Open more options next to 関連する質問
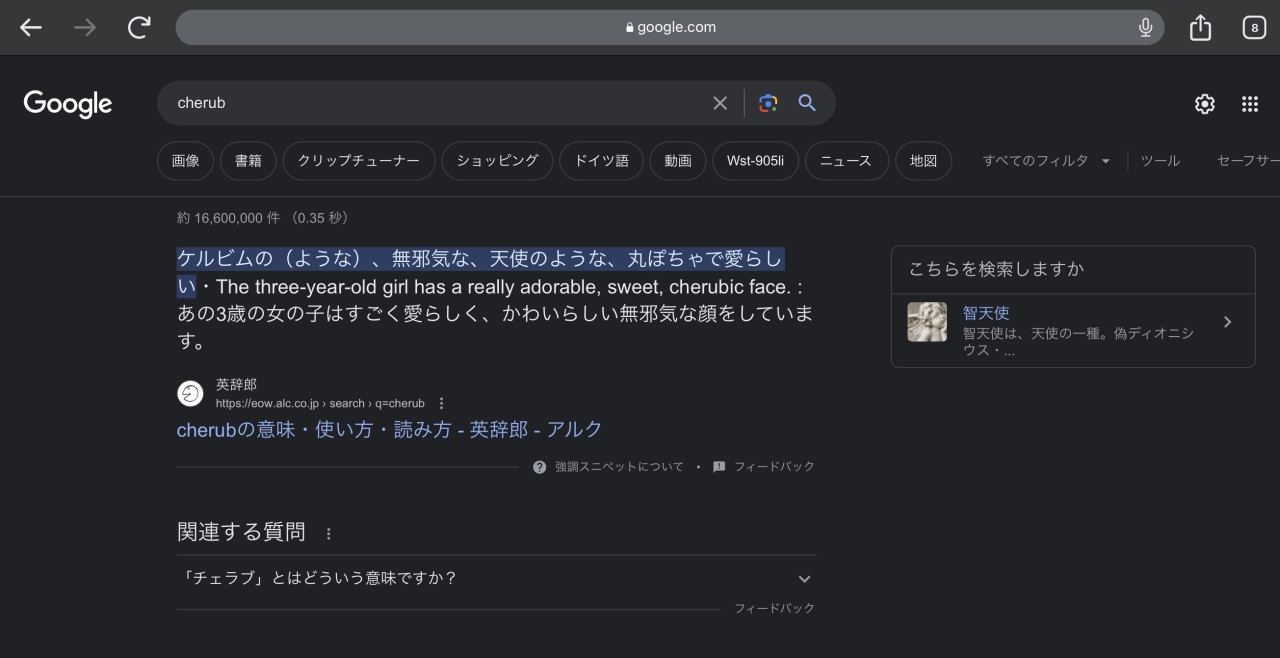The image size is (1280, 658). click(328, 534)
